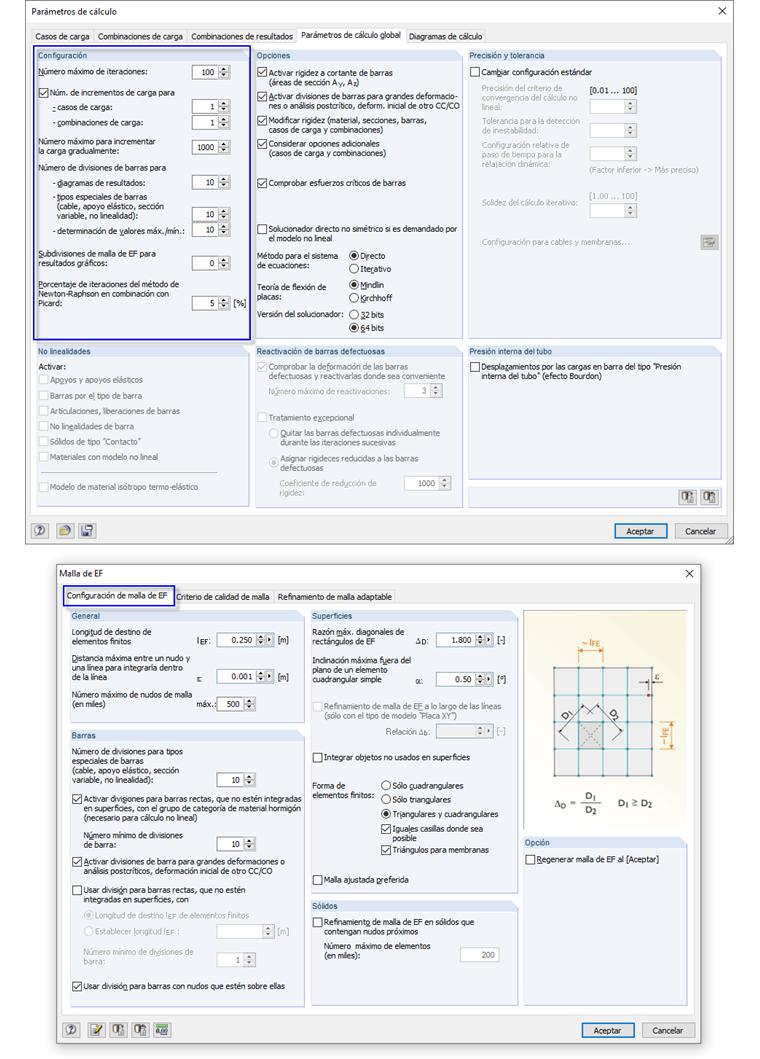Toggle Malla ajustada preferida checkbox
The image size is (760, 1059).
pos(318,880)
